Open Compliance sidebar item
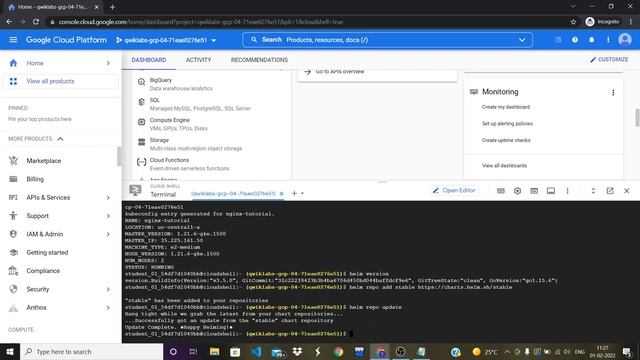 pos(43,271)
